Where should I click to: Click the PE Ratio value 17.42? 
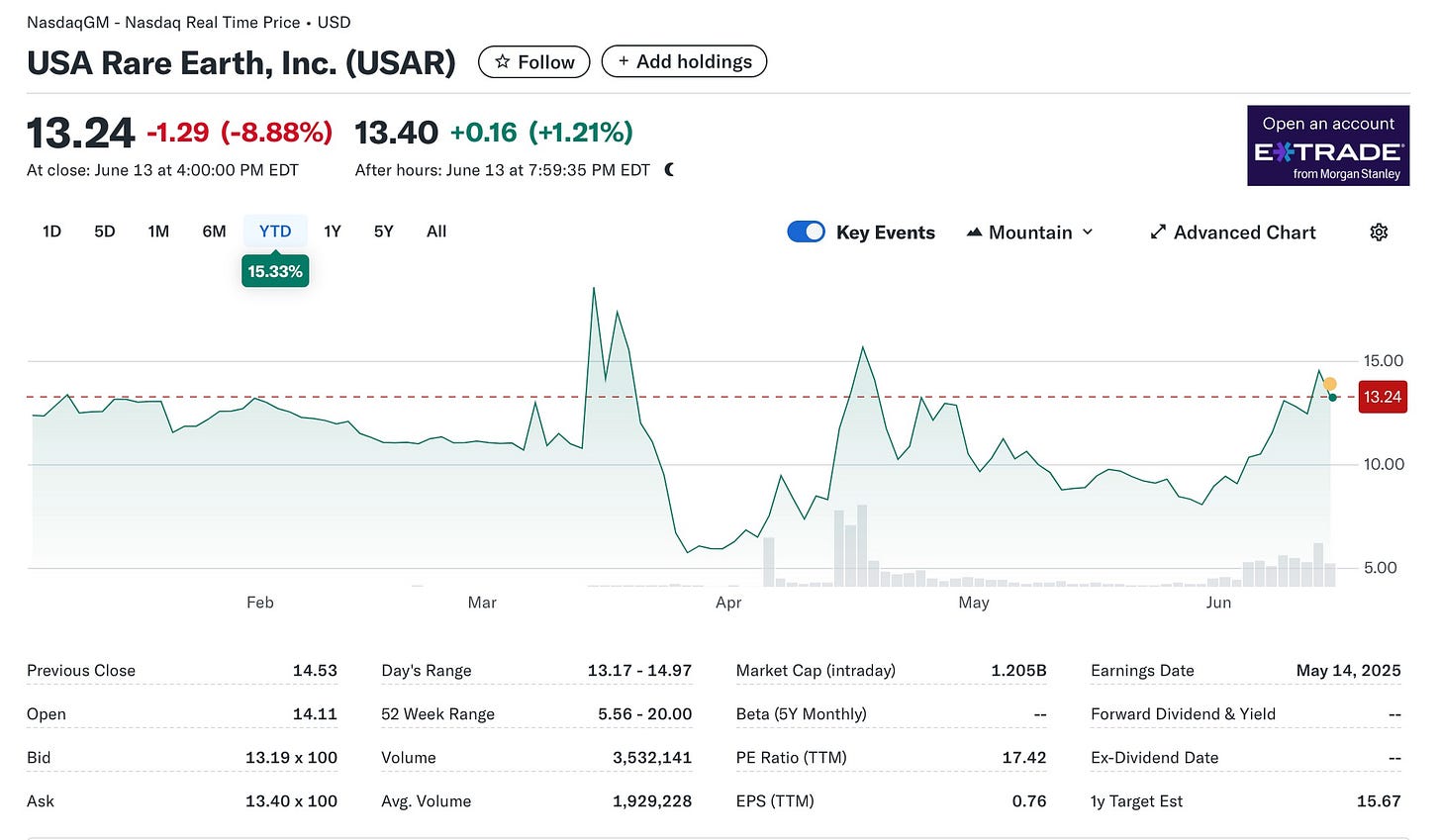coord(1023,757)
